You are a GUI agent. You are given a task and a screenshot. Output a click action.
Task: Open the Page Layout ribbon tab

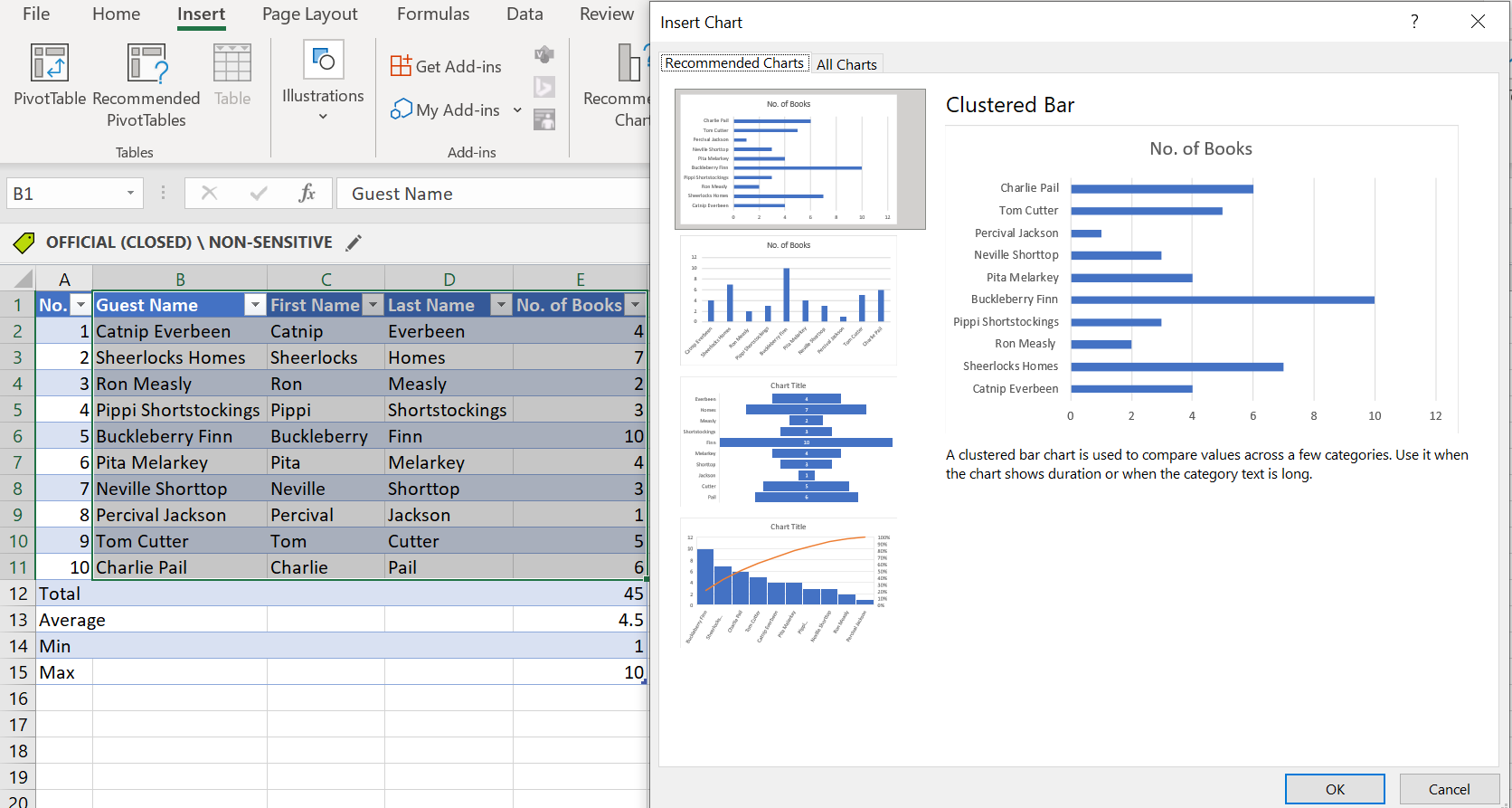click(x=309, y=14)
